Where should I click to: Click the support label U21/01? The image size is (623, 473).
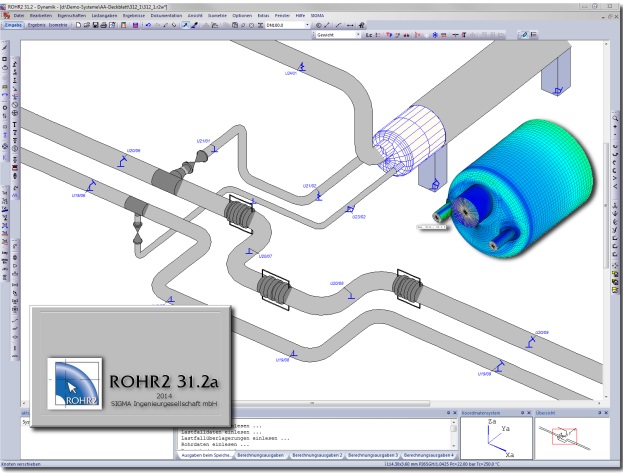[x=203, y=141]
